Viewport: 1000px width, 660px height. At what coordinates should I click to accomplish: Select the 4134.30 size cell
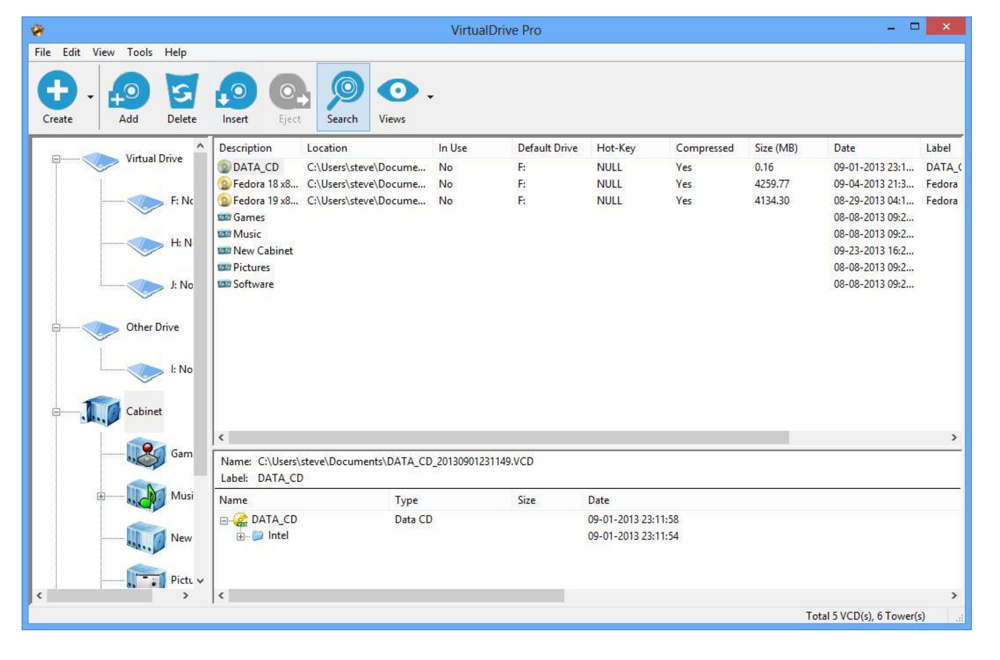[x=772, y=200]
